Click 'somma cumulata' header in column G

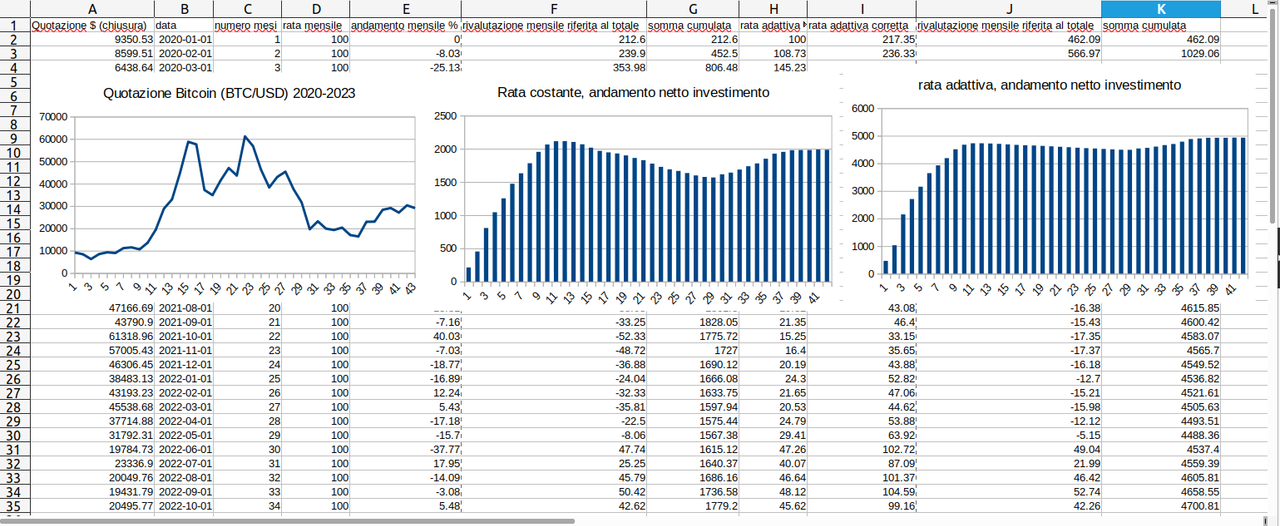coord(692,25)
